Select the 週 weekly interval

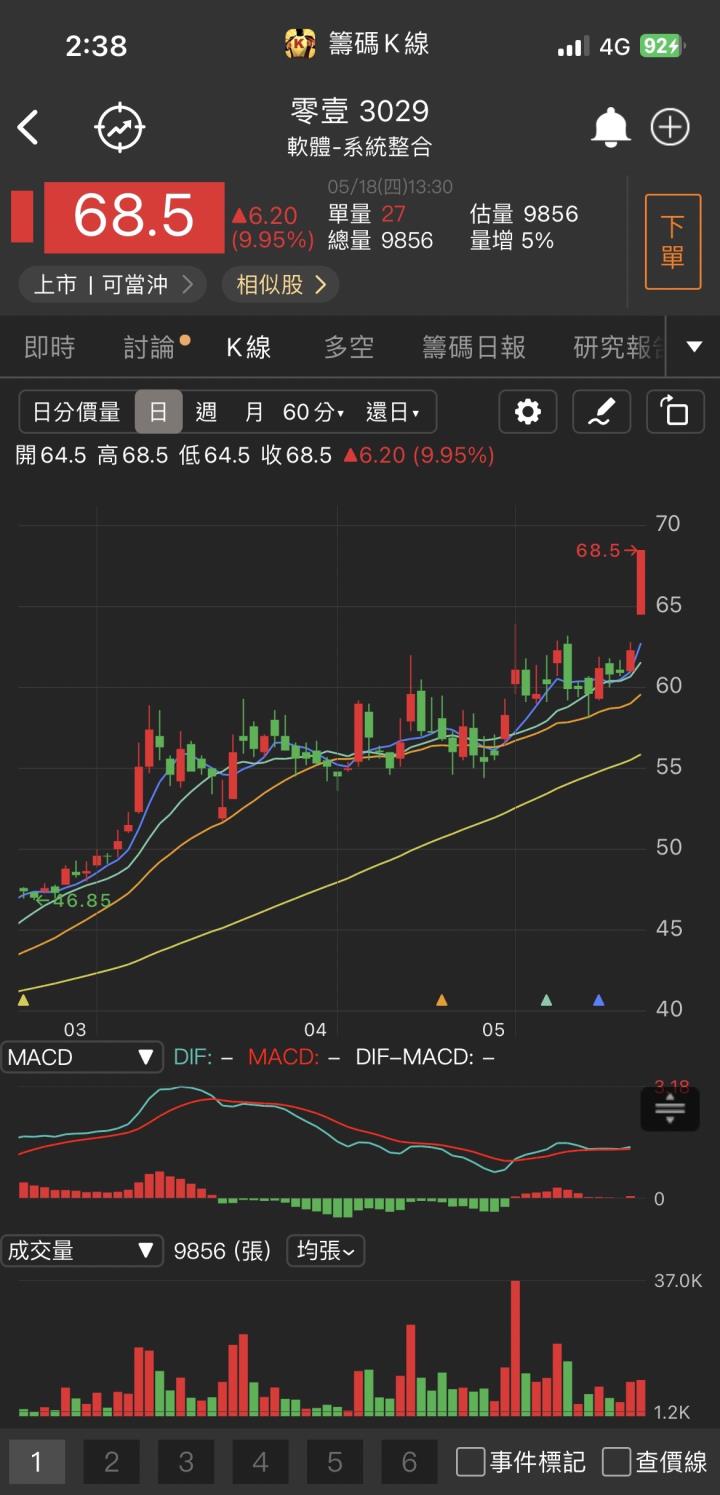207,412
